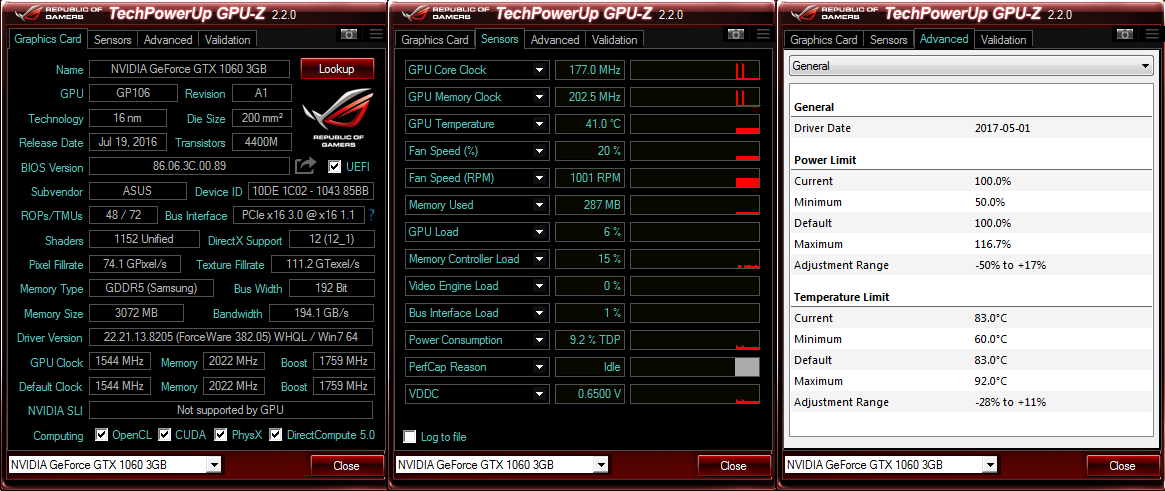
Task: Open GPU Temperature sensor dropdown
Action: (x=539, y=124)
